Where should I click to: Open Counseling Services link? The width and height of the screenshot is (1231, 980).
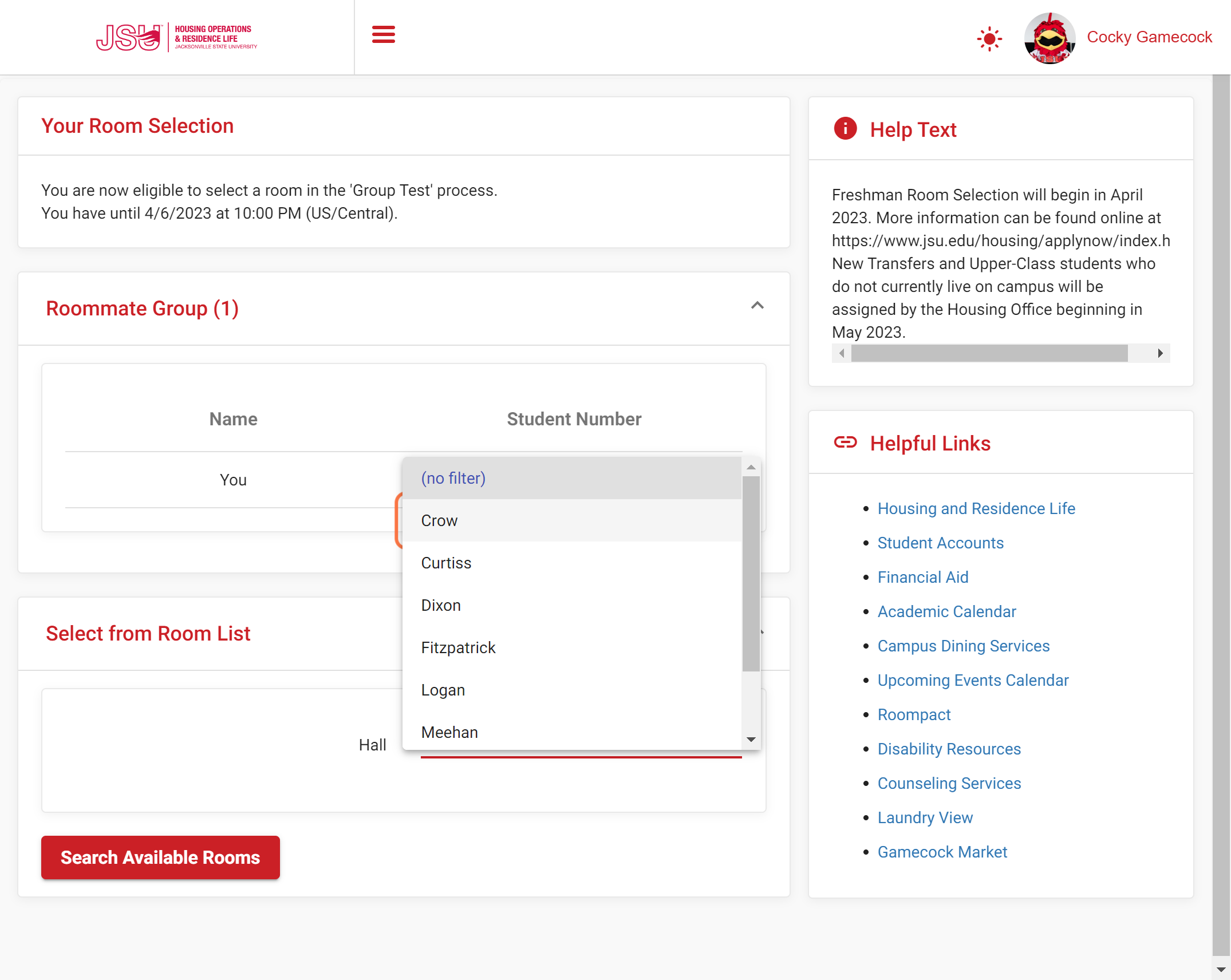[x=949, y=783]
